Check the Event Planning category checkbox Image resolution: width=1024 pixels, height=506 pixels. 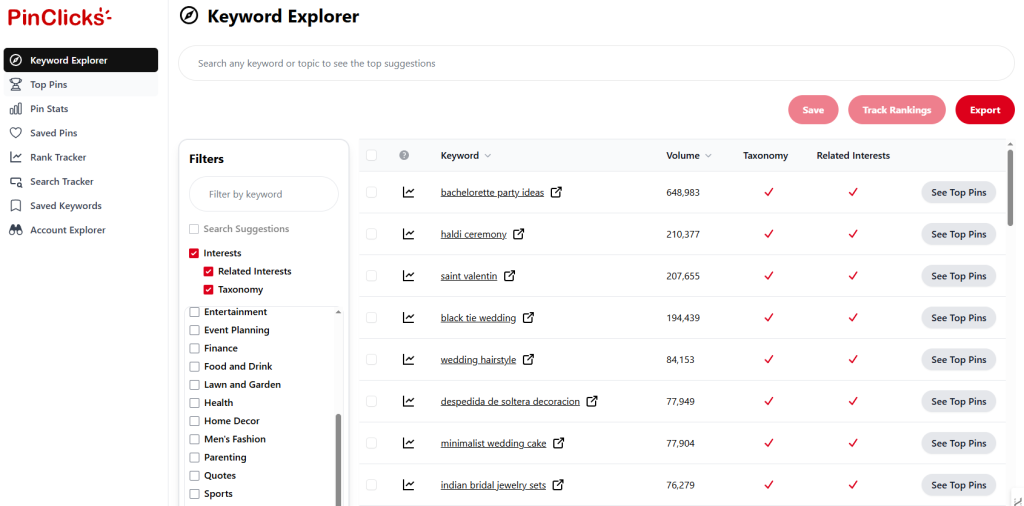[195, 330]
